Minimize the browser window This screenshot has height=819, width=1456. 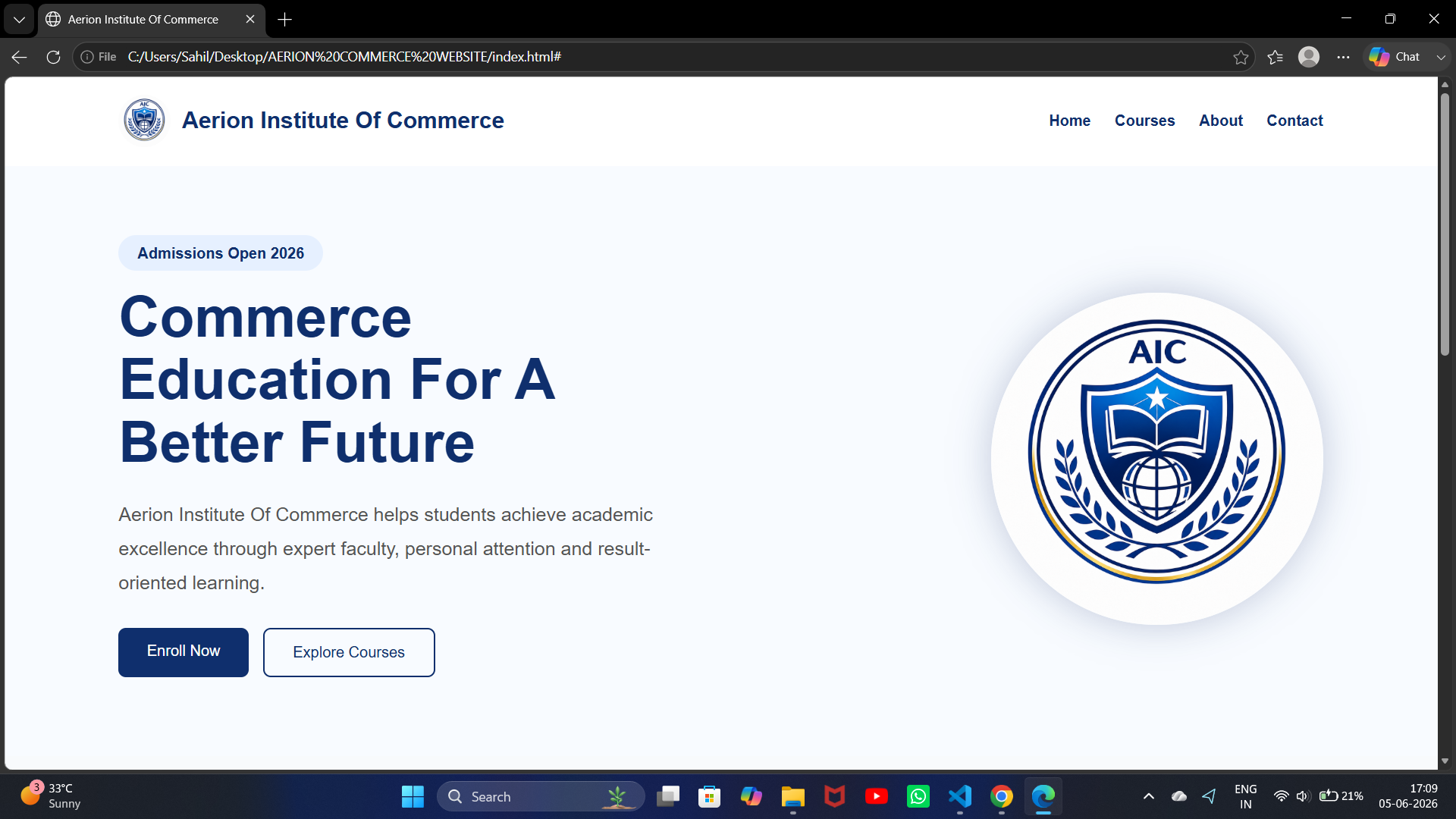1347,19
